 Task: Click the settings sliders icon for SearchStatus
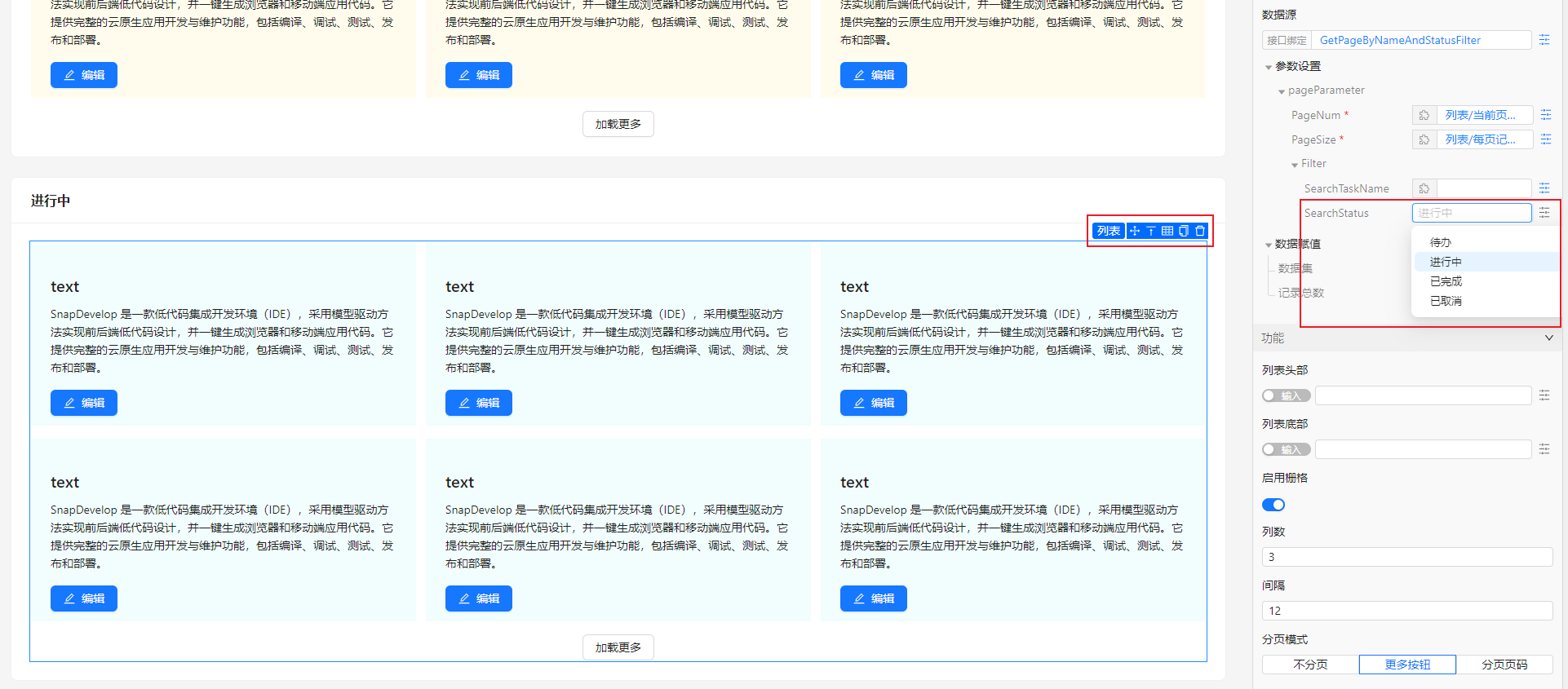pos(1544,213)
